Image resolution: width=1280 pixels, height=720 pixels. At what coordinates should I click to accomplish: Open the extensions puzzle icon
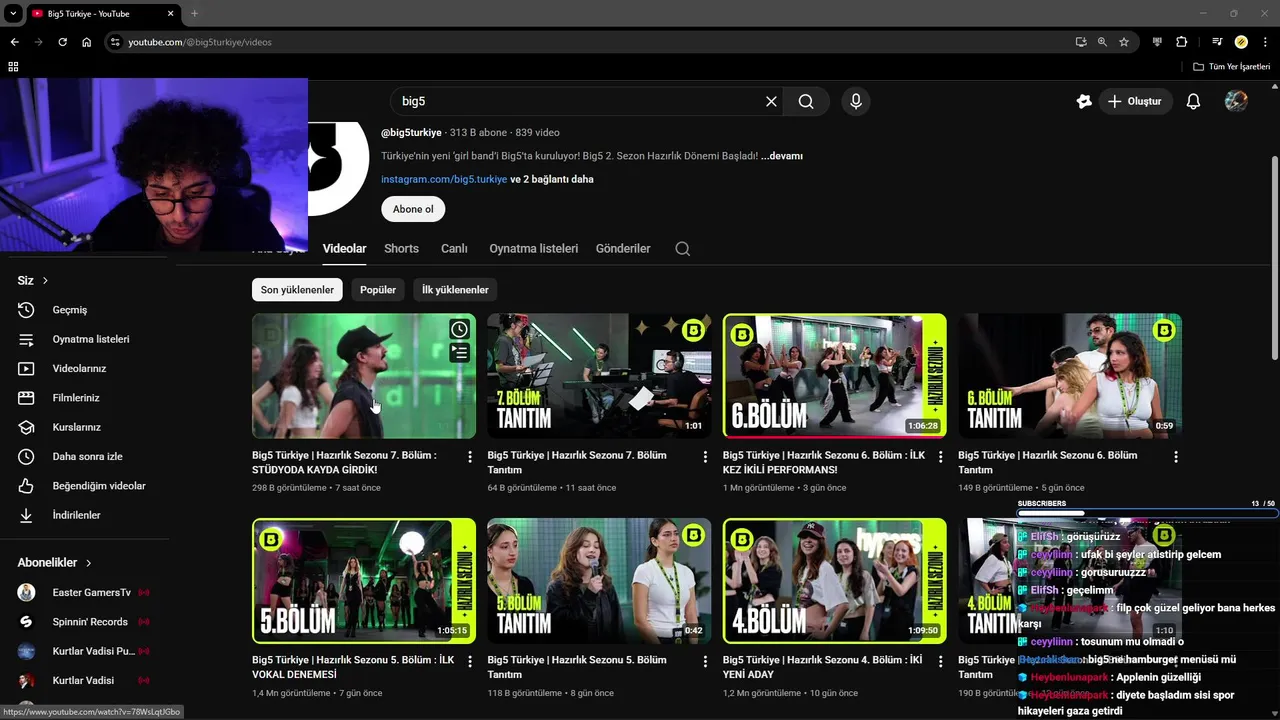(x=1182, y=42)
